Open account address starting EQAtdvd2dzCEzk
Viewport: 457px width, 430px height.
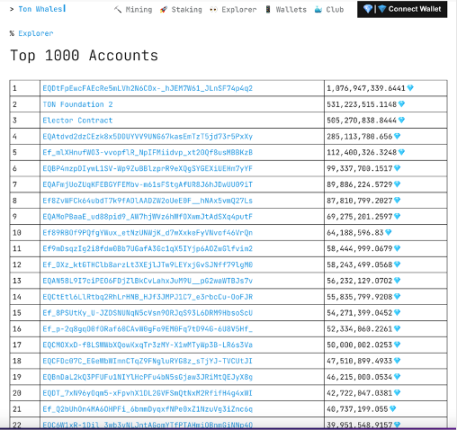[147, 136]
